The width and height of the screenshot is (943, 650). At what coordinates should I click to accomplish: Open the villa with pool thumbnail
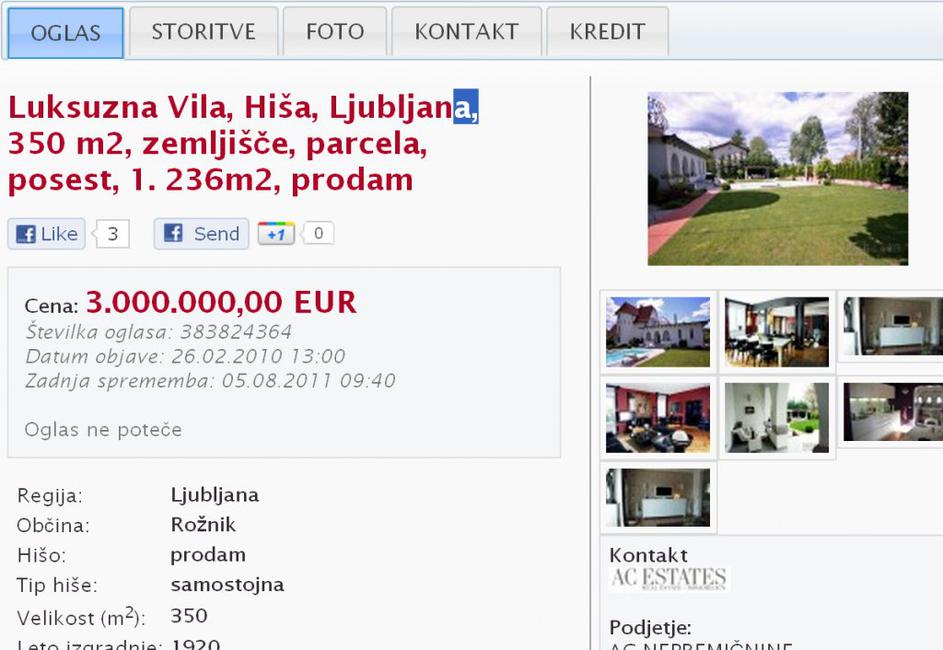pyautogui.click(x=658, y=332)
